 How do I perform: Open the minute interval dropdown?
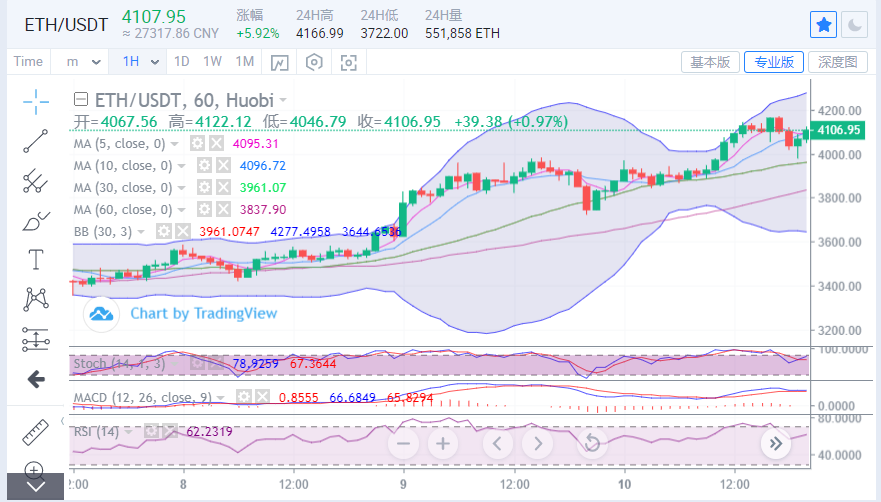coord(84,62)
